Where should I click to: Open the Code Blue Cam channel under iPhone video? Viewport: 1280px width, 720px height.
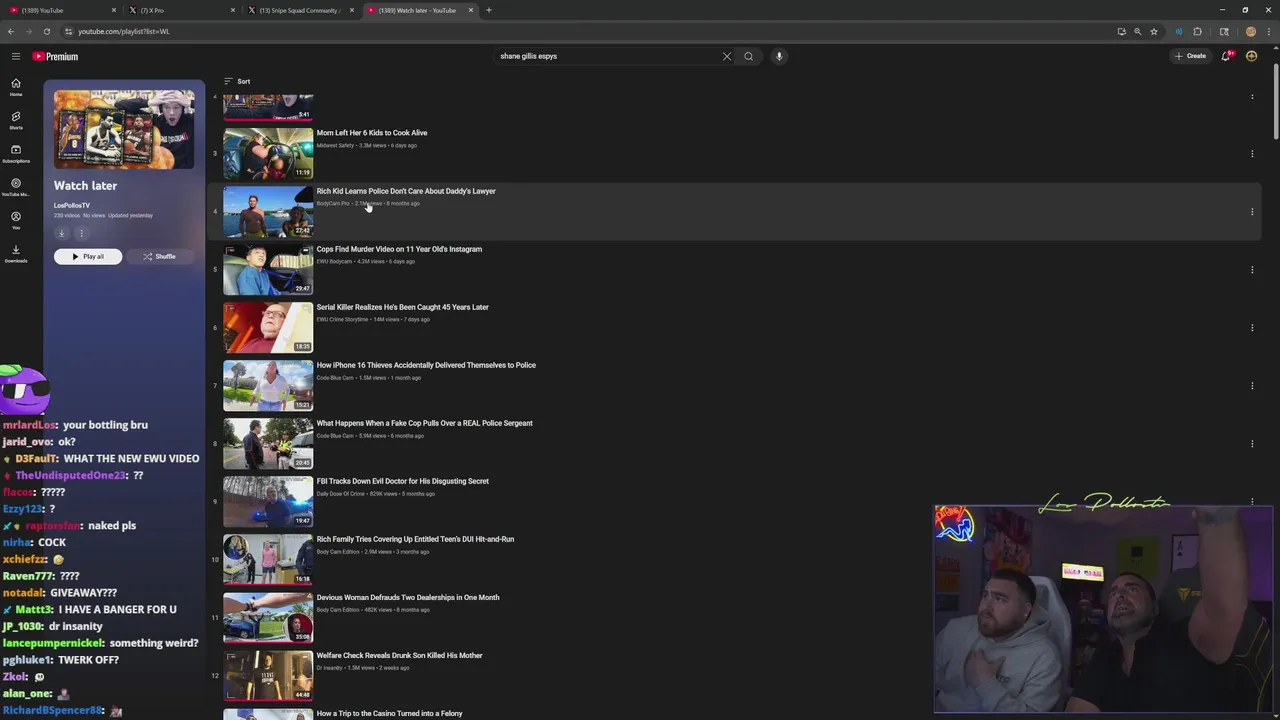(335, 377)
